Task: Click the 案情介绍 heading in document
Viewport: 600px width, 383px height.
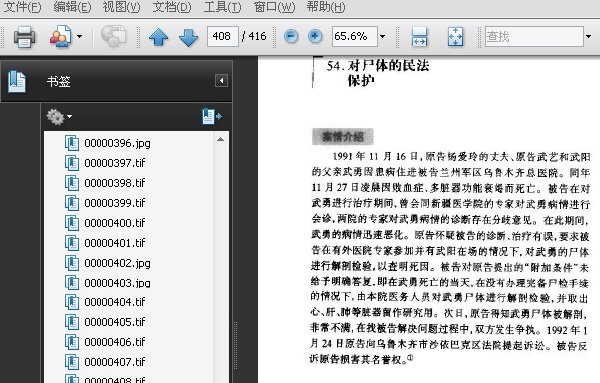Action: 342,137
